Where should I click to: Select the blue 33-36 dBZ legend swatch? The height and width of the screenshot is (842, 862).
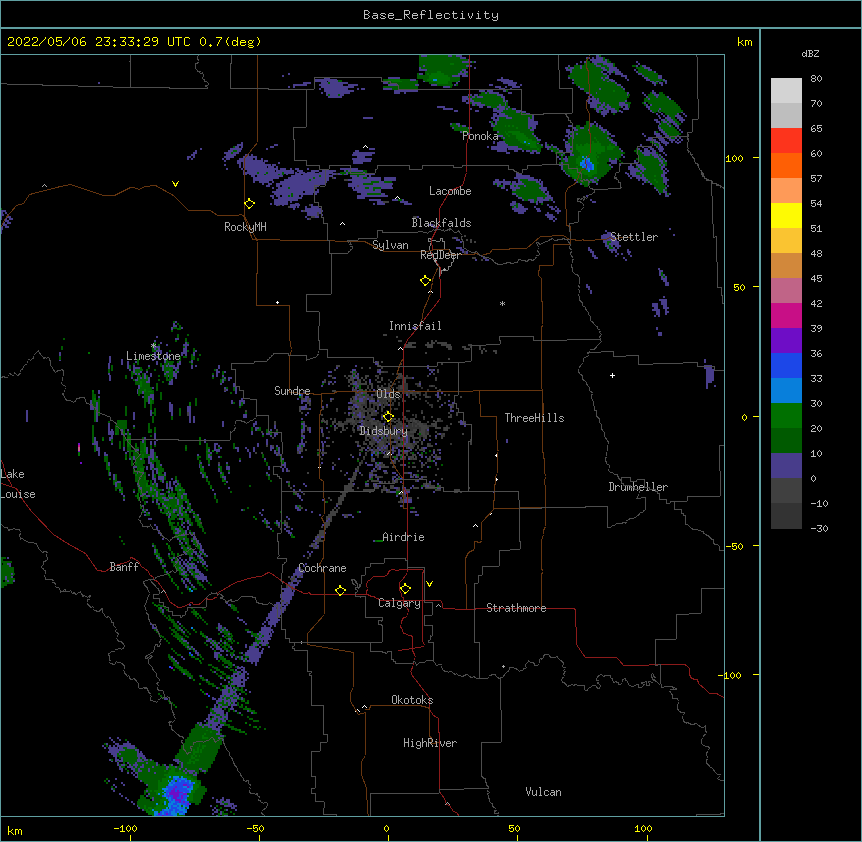coord(786,365)
